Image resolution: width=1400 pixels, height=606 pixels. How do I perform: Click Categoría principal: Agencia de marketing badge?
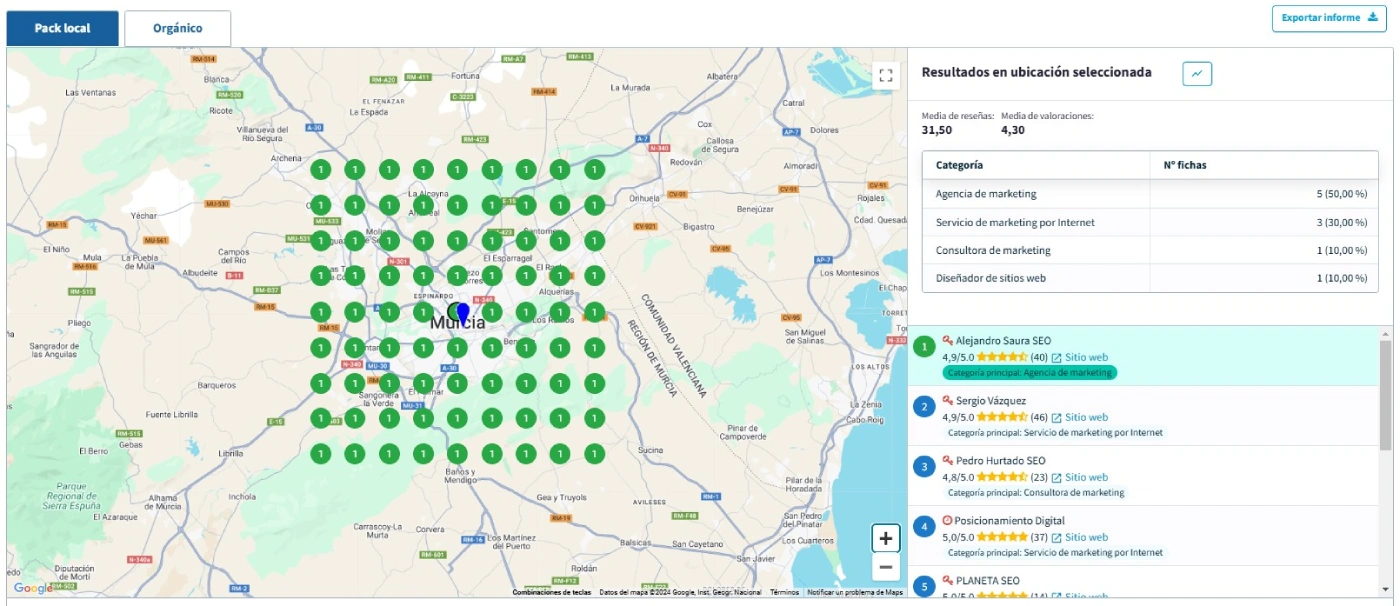1029,373
